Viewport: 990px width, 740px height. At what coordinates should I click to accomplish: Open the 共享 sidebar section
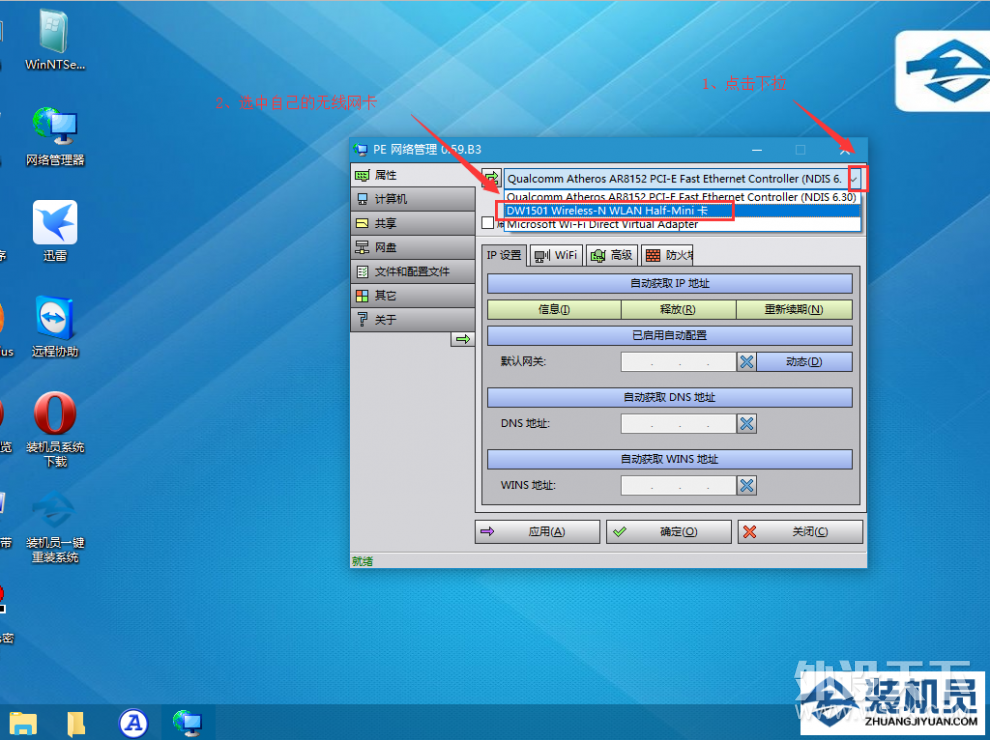click(413, 223)
